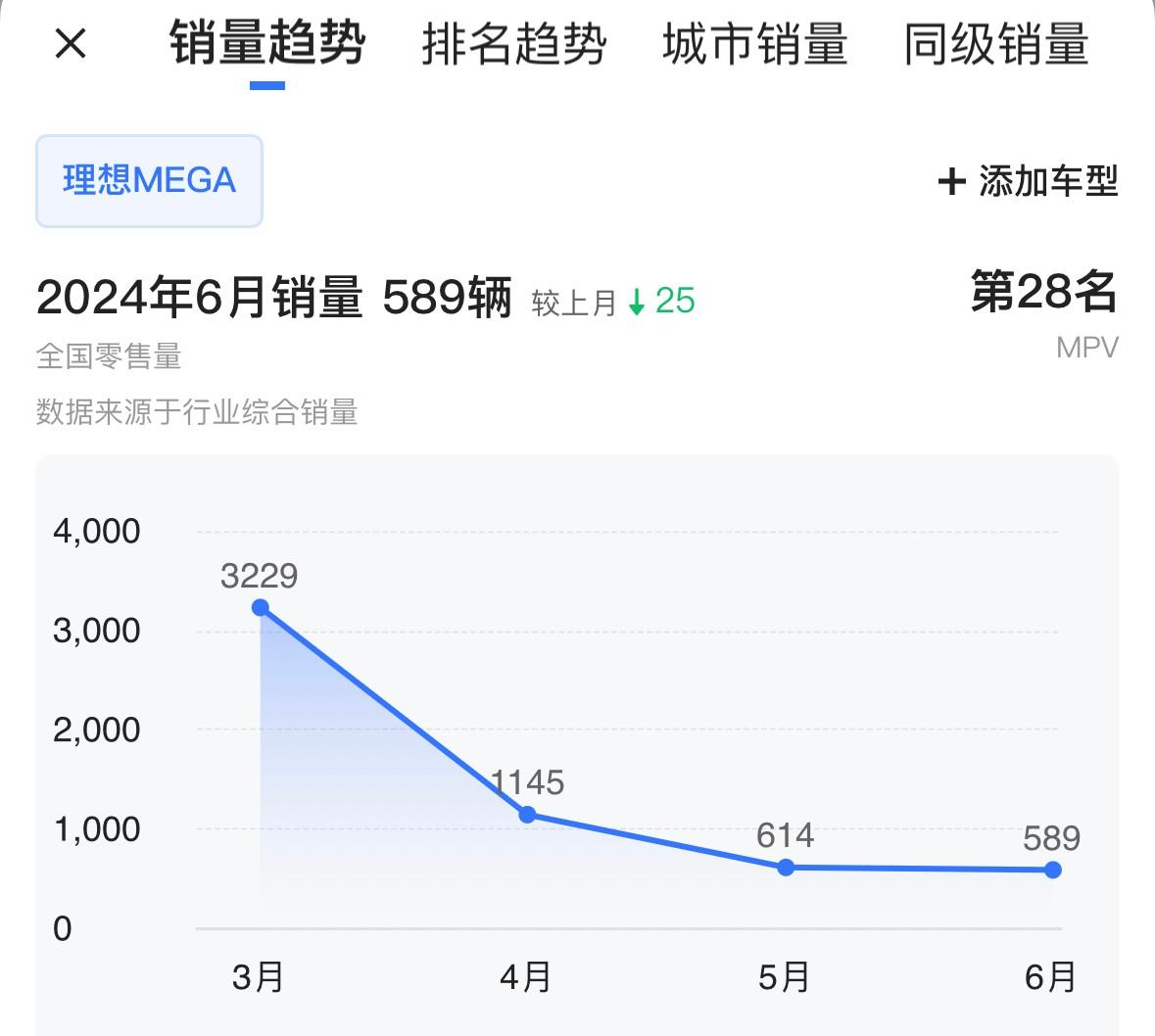Click the 2024年6月销量 589辆 headline
Screen dimensions: 1155x1036
click(274, 297)
